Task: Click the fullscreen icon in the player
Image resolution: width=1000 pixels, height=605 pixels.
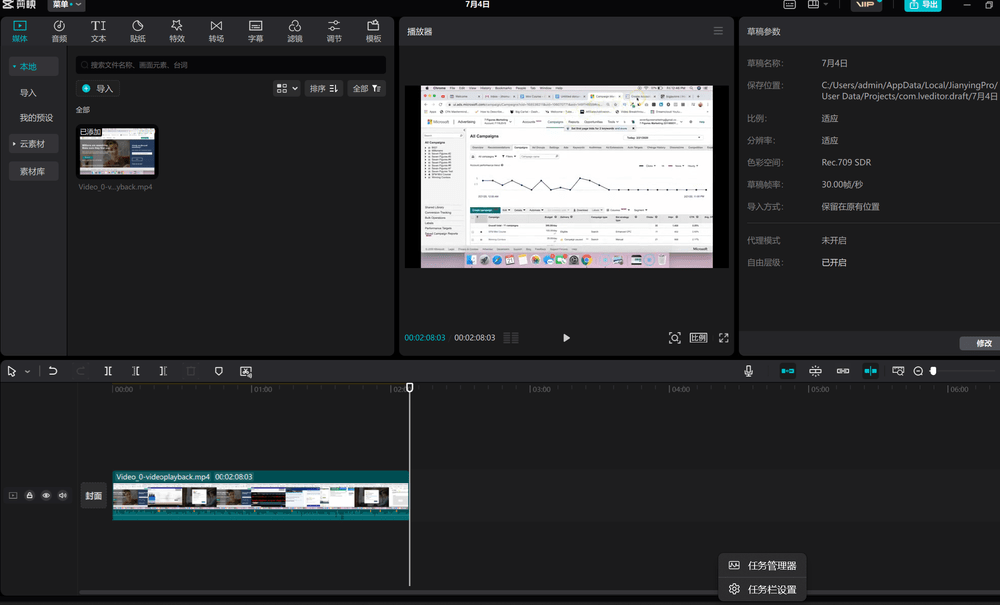Action: [x=724, y=338]
